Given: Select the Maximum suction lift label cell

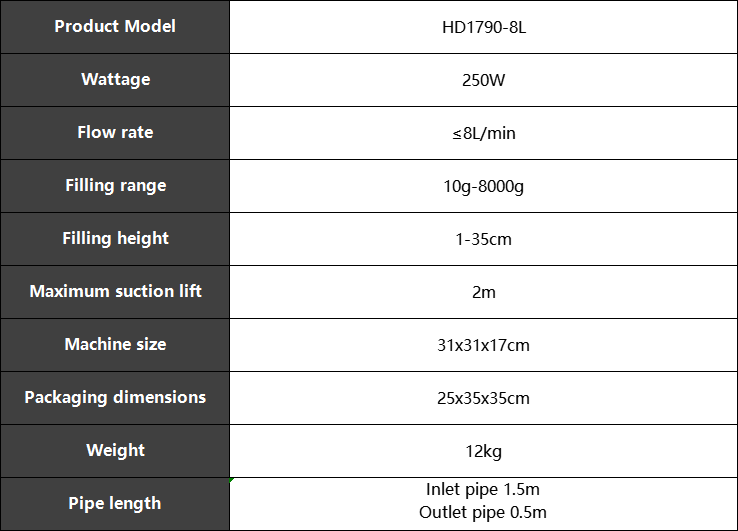Looking at the screenshot, I should pyautogui.click(x=115, y=292).
